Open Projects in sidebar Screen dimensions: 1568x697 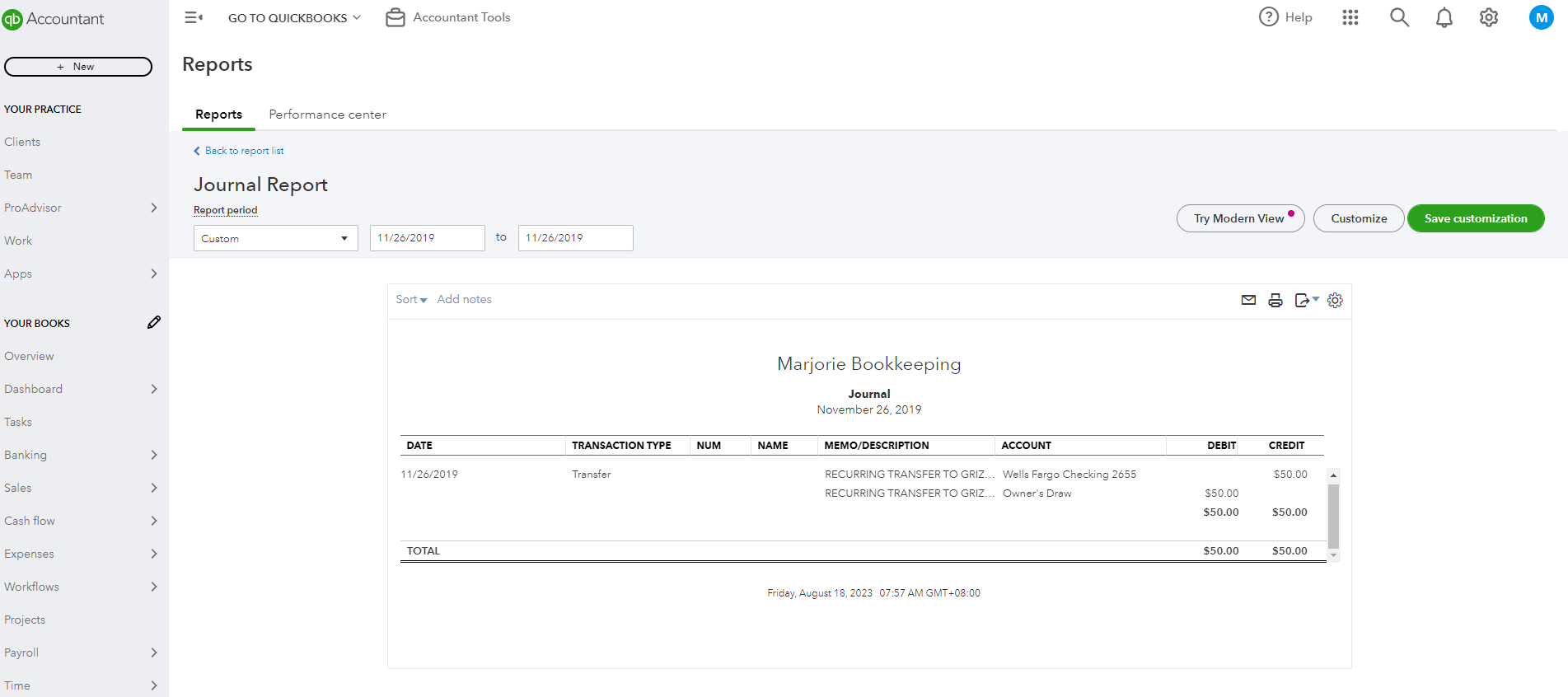coord(25,620)
